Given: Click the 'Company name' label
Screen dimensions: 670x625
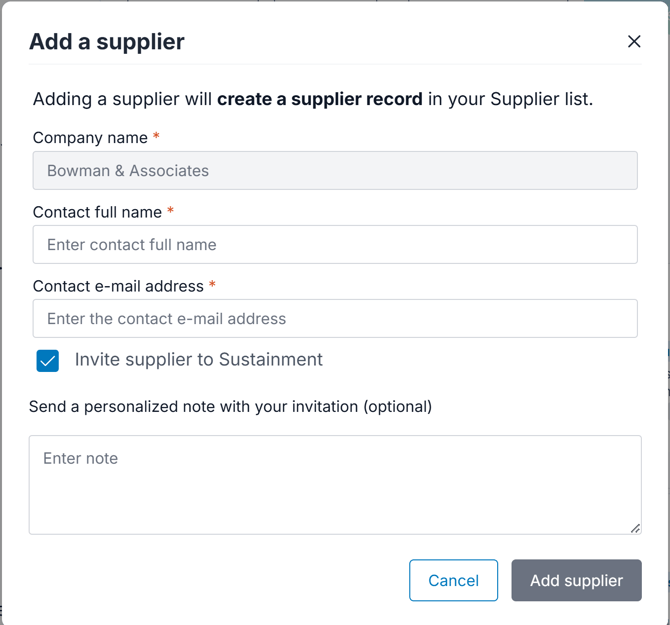Looking at the screenshot, I should [x=90, y=138].
